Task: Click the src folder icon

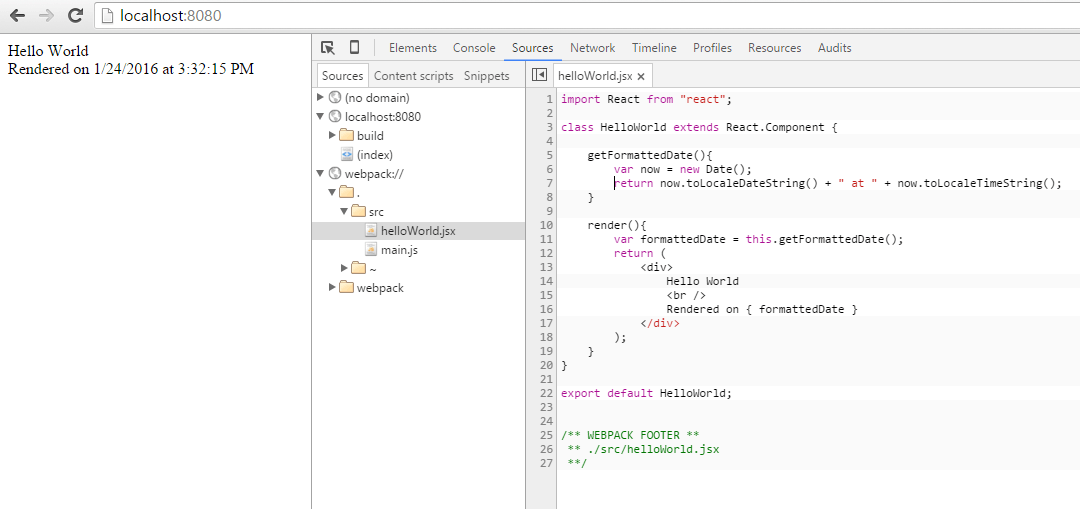Action: coord(359,211)
